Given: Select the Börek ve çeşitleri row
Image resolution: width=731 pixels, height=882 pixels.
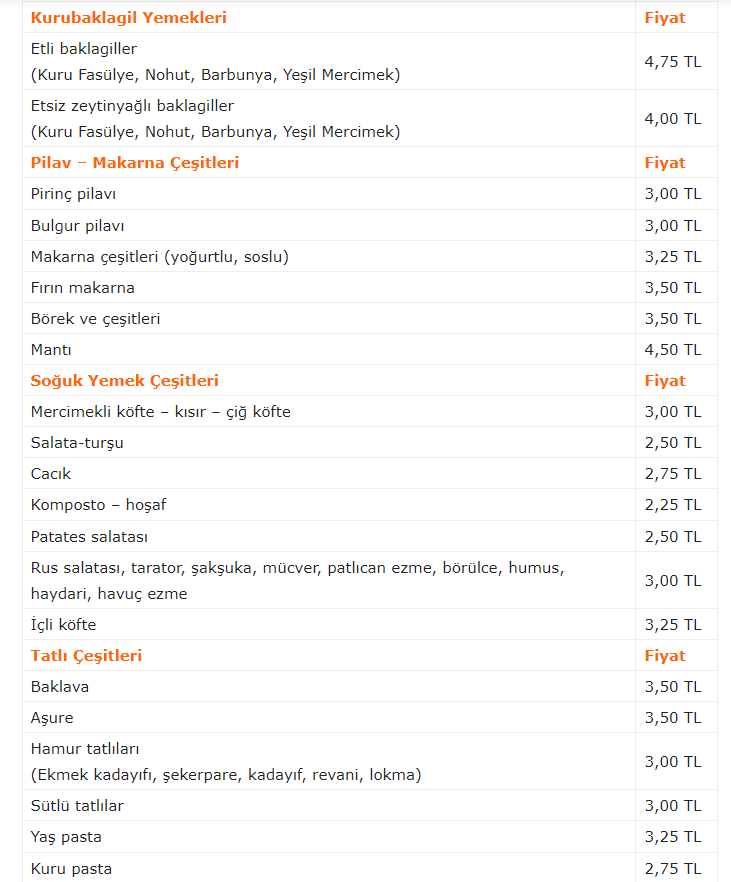Looking at the screenshot, I should pos(96,319).
